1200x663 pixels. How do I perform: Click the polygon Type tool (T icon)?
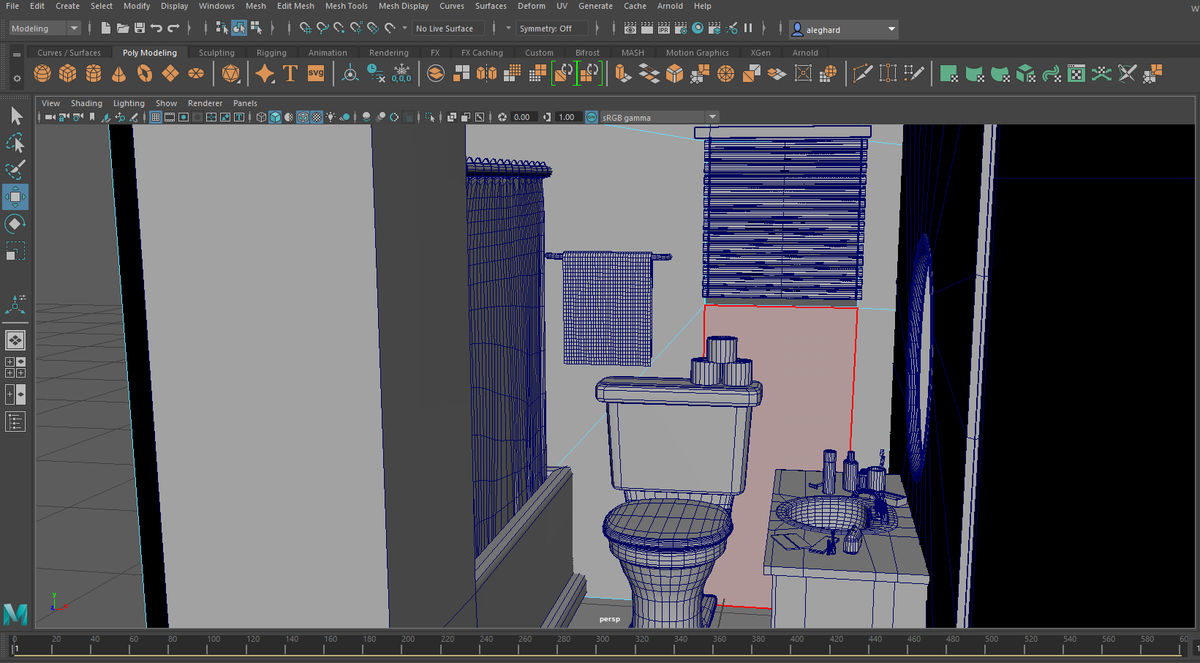click(290, 73)
